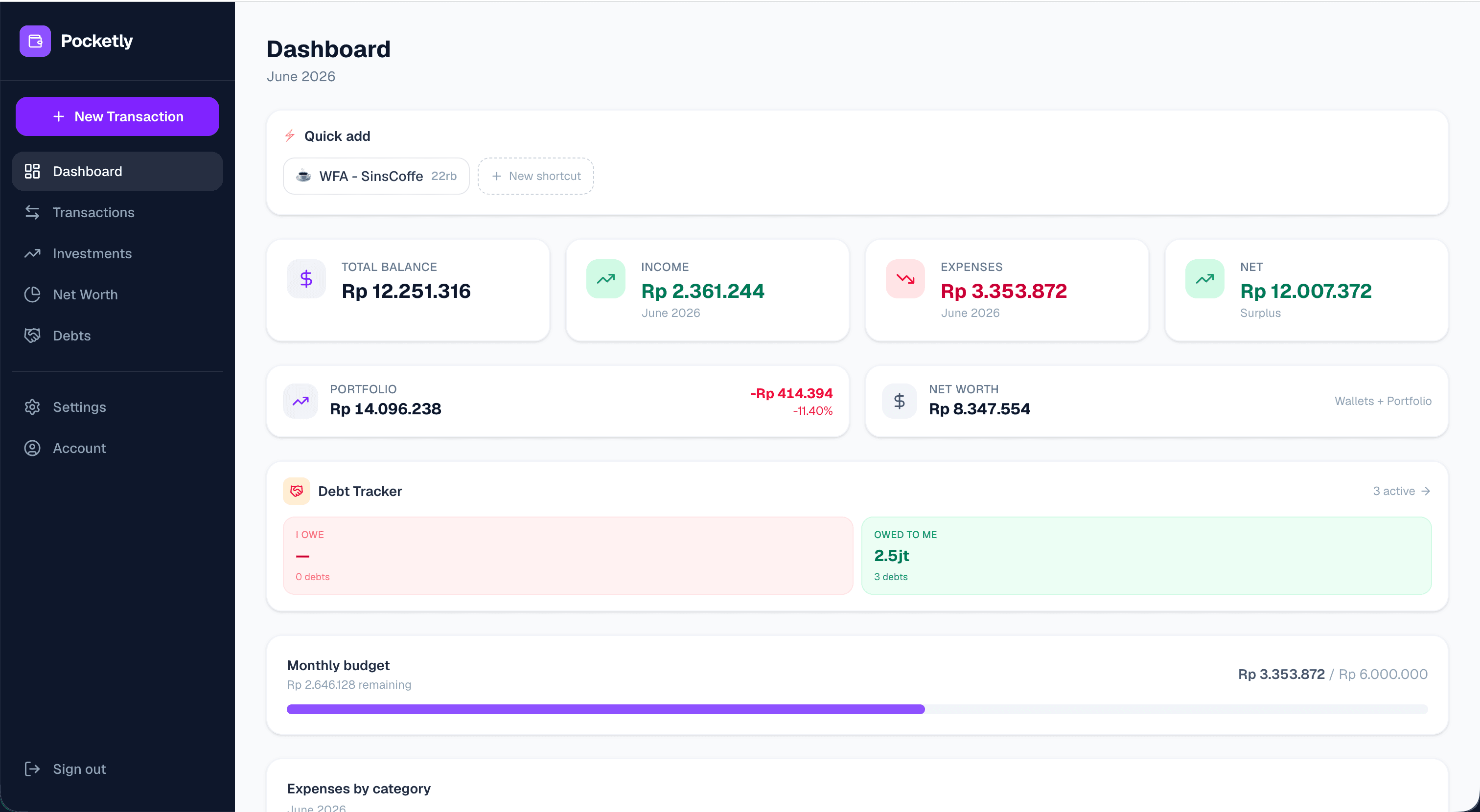This screenshot has width=1480, height=812.
Task: Click the Rp 12.007.372 net value
Action: click(x=1306, y=291)
